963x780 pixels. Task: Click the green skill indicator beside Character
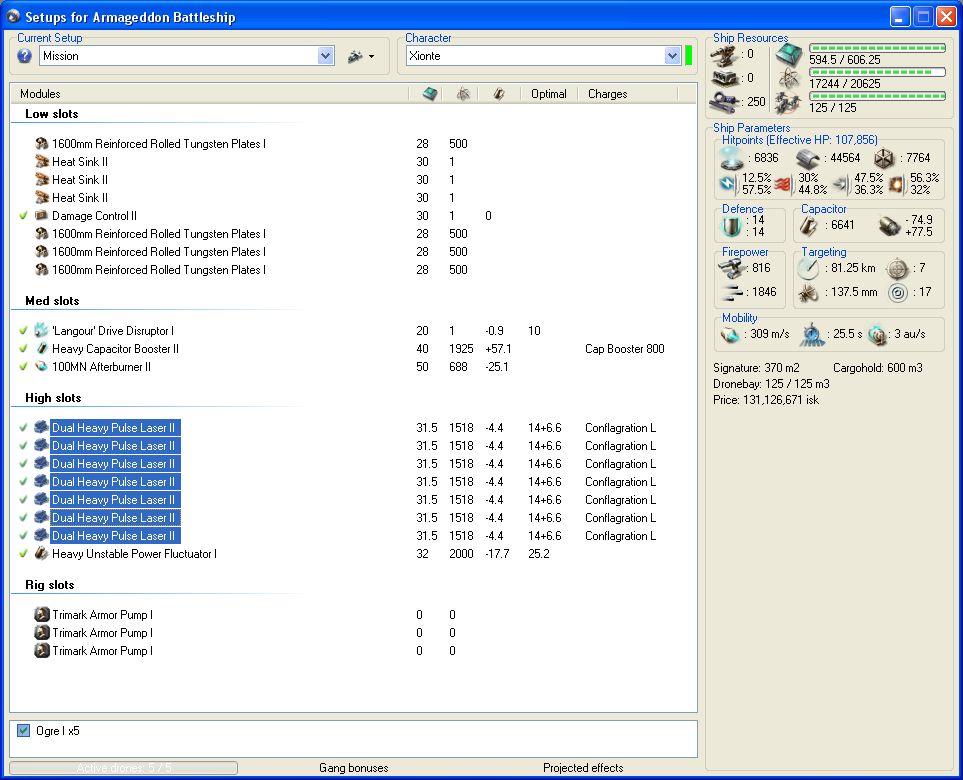tap(688, 56)
